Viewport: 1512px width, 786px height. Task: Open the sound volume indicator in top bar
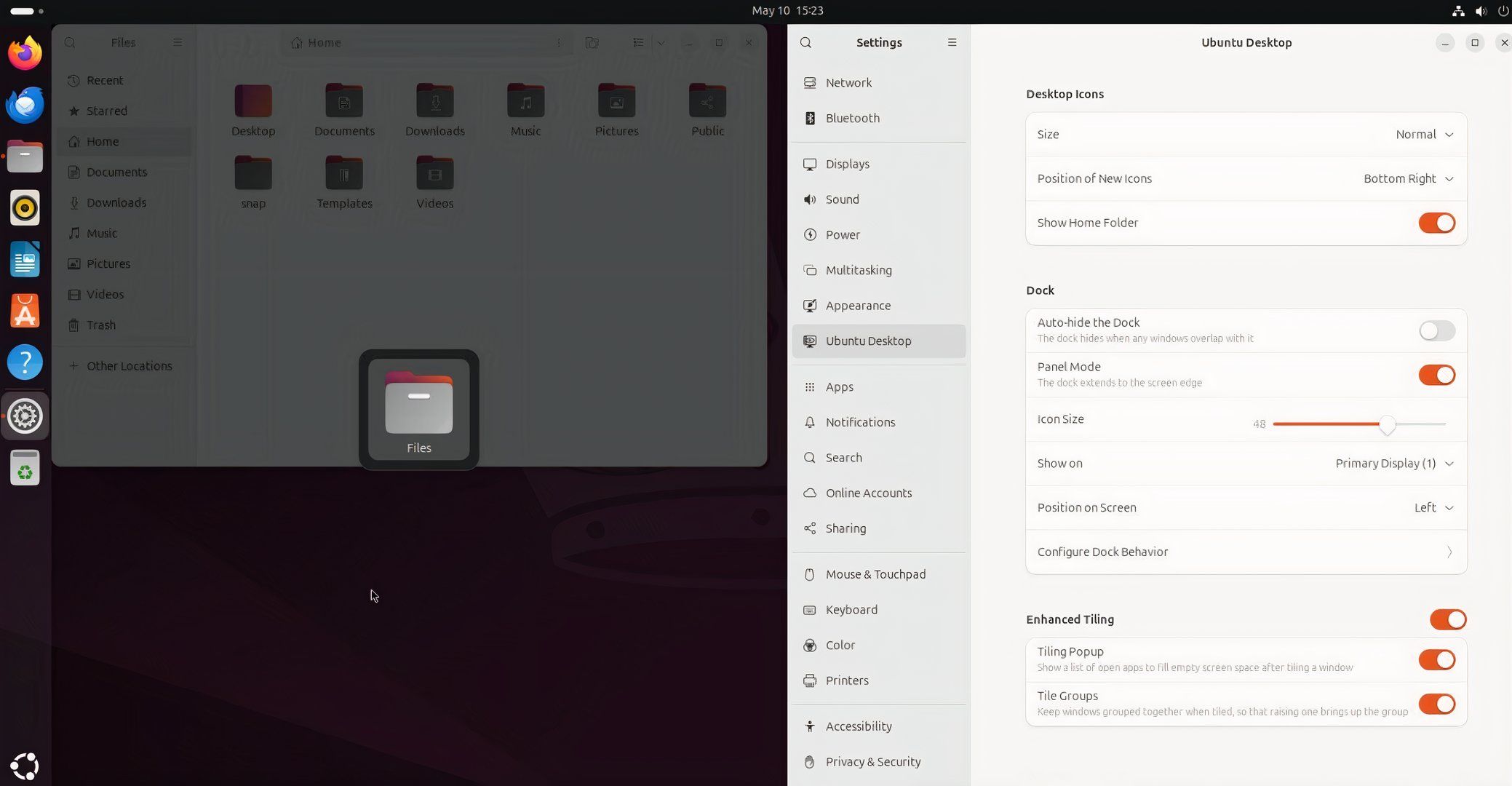tap(1481, 11)
